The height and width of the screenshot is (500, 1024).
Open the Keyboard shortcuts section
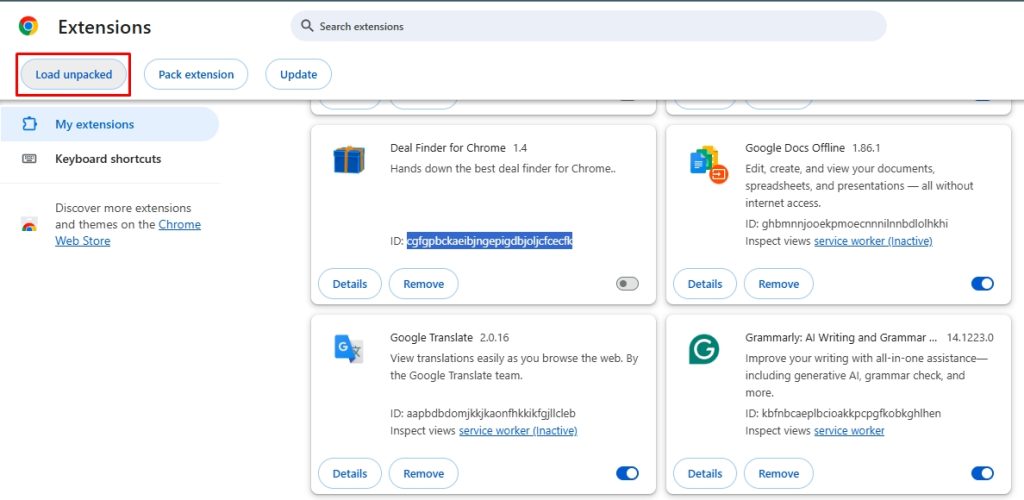[110, 159]
